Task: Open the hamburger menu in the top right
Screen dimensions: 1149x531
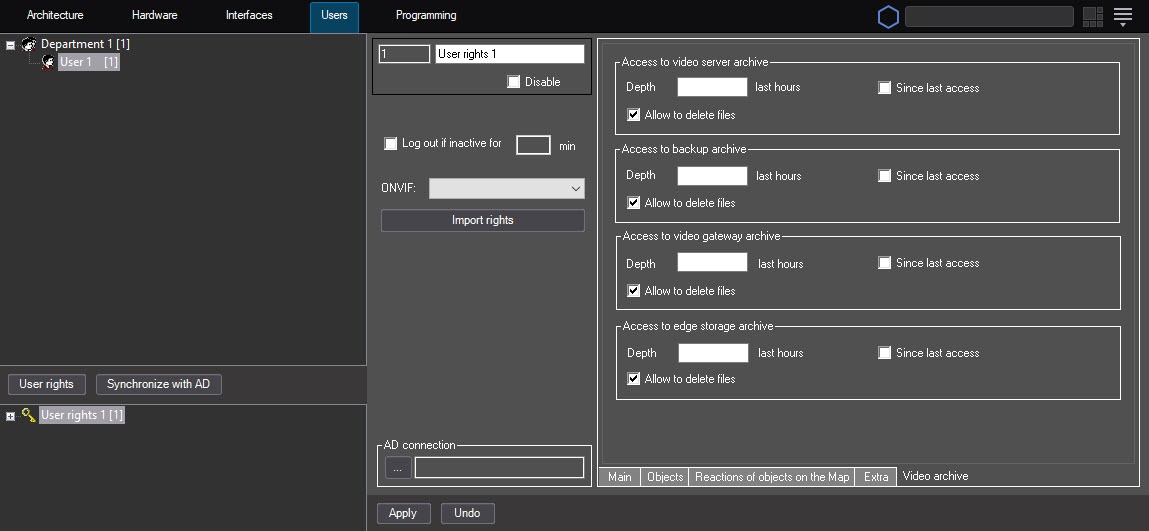Action: (x=1123, y=17)
